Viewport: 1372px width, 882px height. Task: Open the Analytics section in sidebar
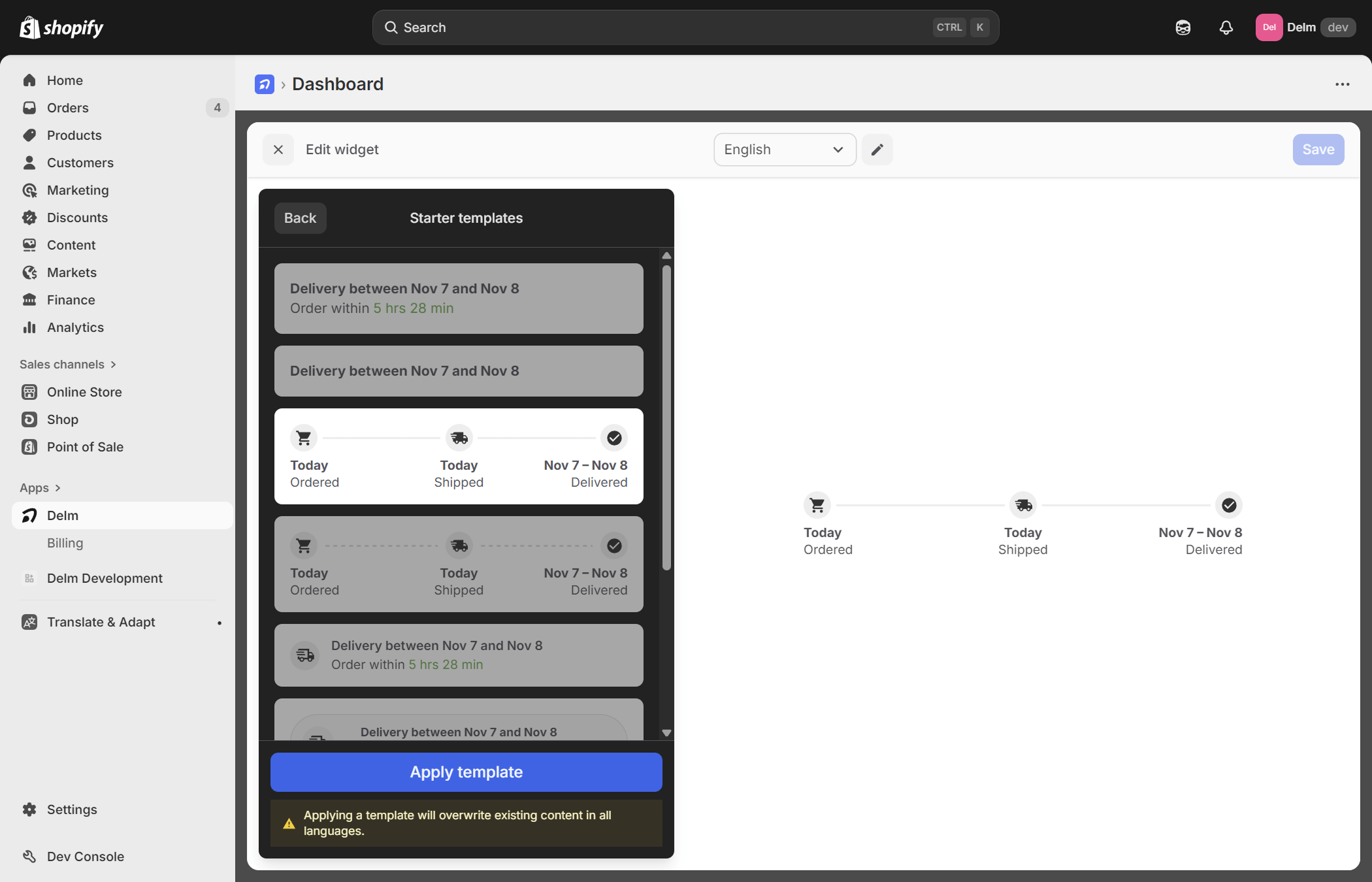75,327
